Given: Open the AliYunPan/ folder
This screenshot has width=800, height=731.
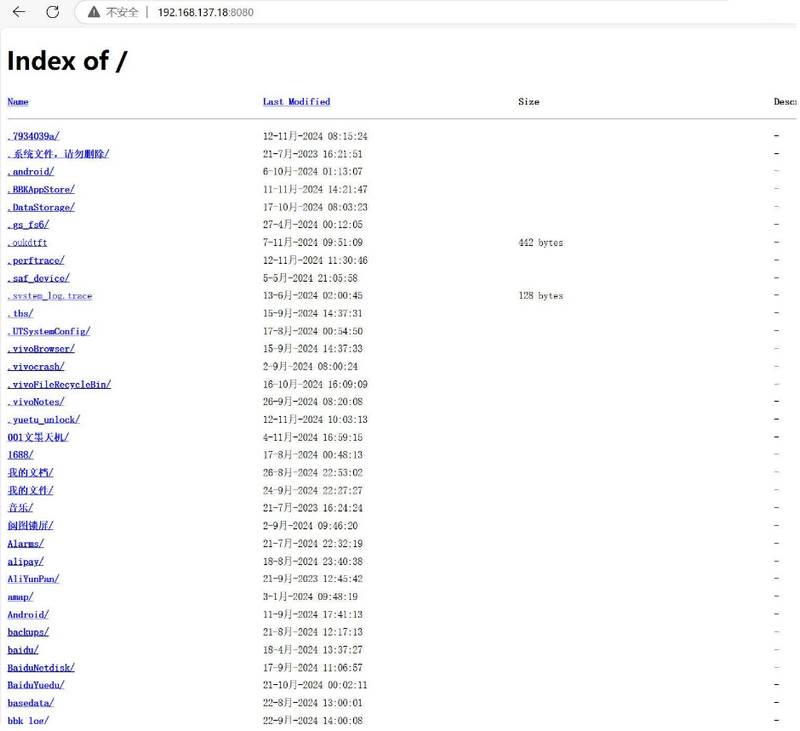Looking at the screenshot, I should coord(33,579).
